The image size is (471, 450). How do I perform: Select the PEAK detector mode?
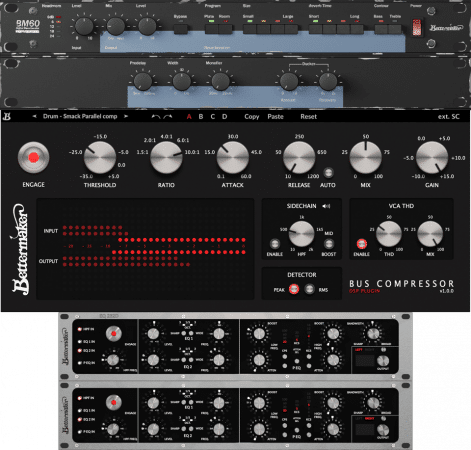[294, 289]
